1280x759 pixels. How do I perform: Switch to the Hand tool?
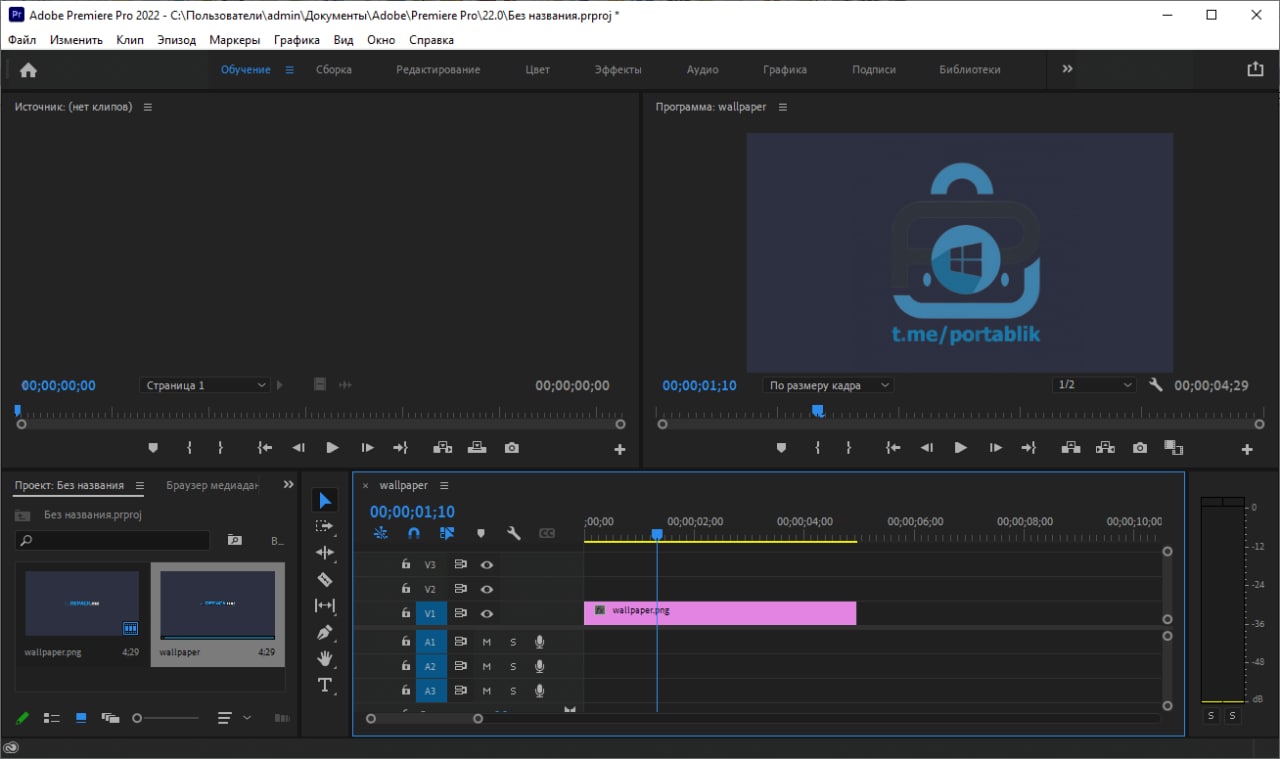click(x=325, y=658)
